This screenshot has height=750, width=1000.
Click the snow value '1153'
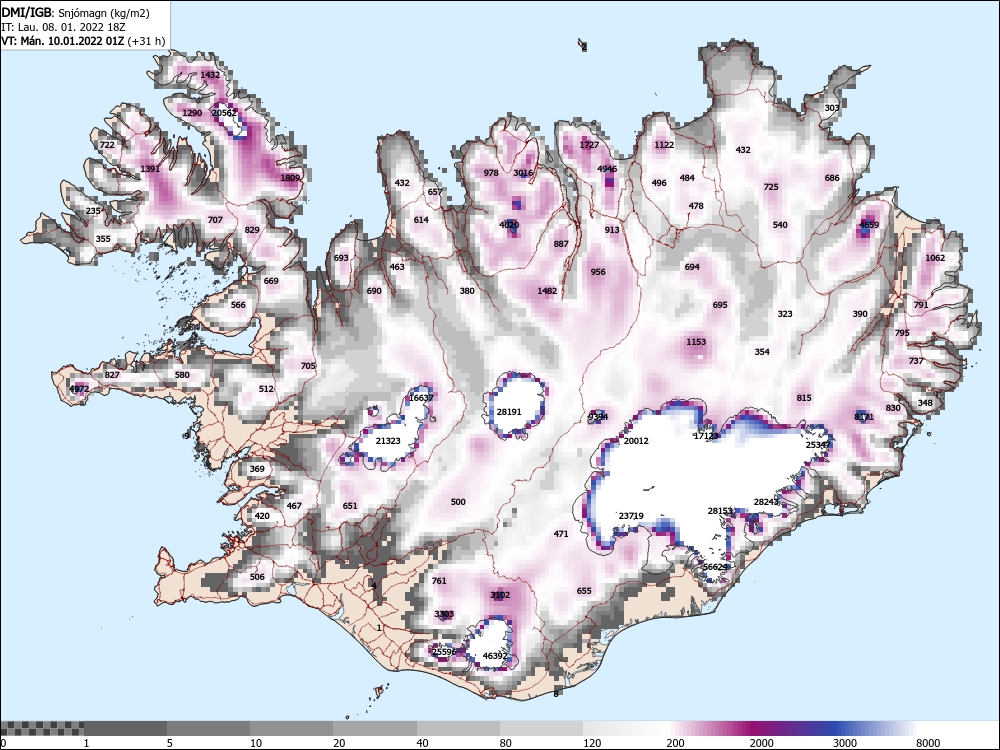(x=696, y=342)
